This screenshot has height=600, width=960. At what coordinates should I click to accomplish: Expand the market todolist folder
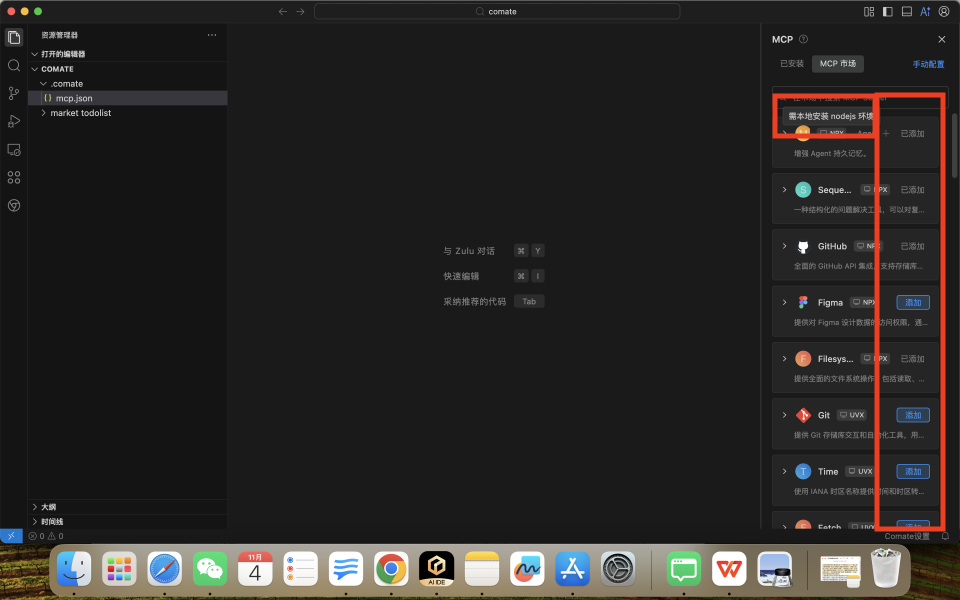point(80,113)
